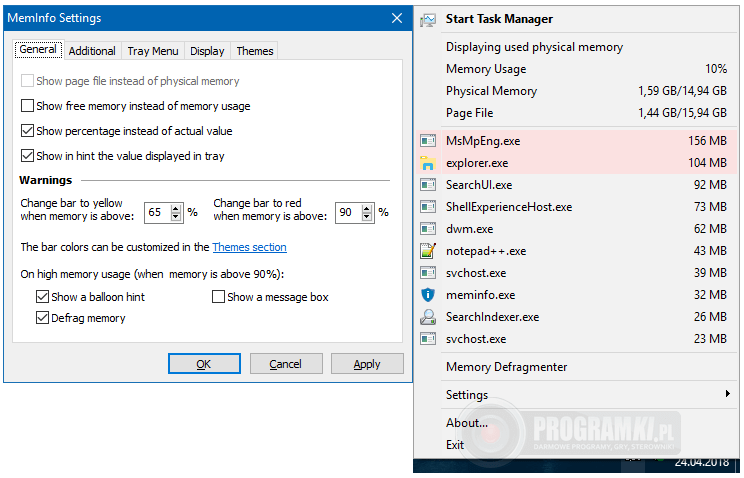The width and height of the screenshot is (744, 478).
Task: Select the notepad++.exe process entry
Action: [577, 251]
